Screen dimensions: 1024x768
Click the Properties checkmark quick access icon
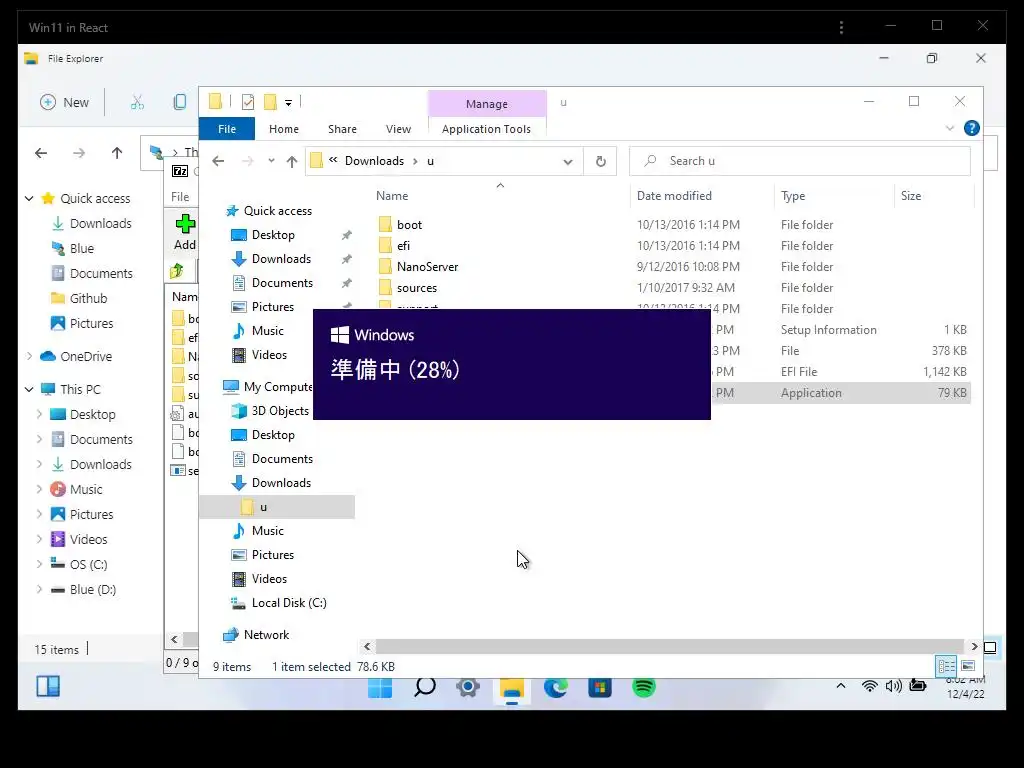pos(248,102)
